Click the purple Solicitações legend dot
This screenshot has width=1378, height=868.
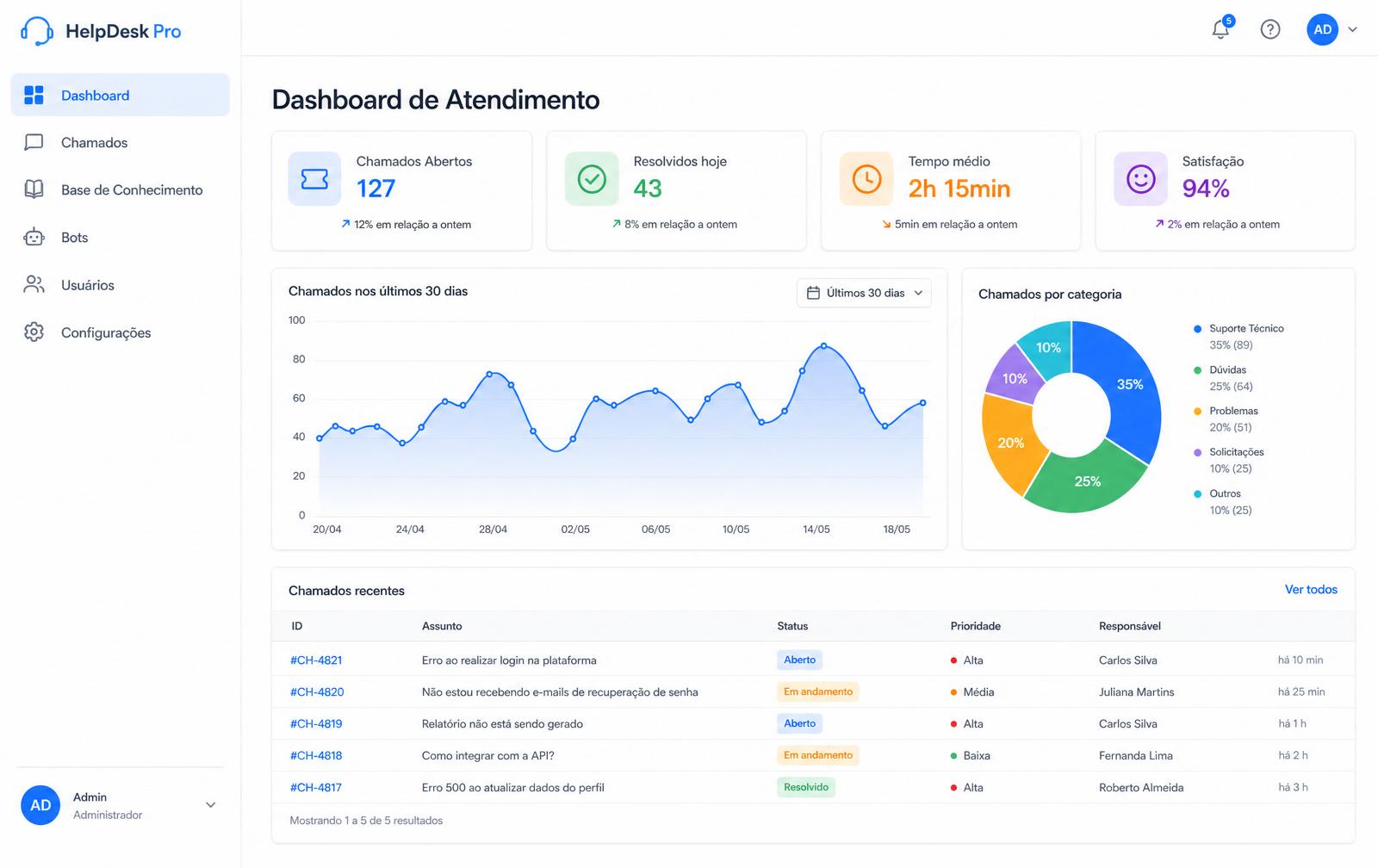(x=1197, y=453)
